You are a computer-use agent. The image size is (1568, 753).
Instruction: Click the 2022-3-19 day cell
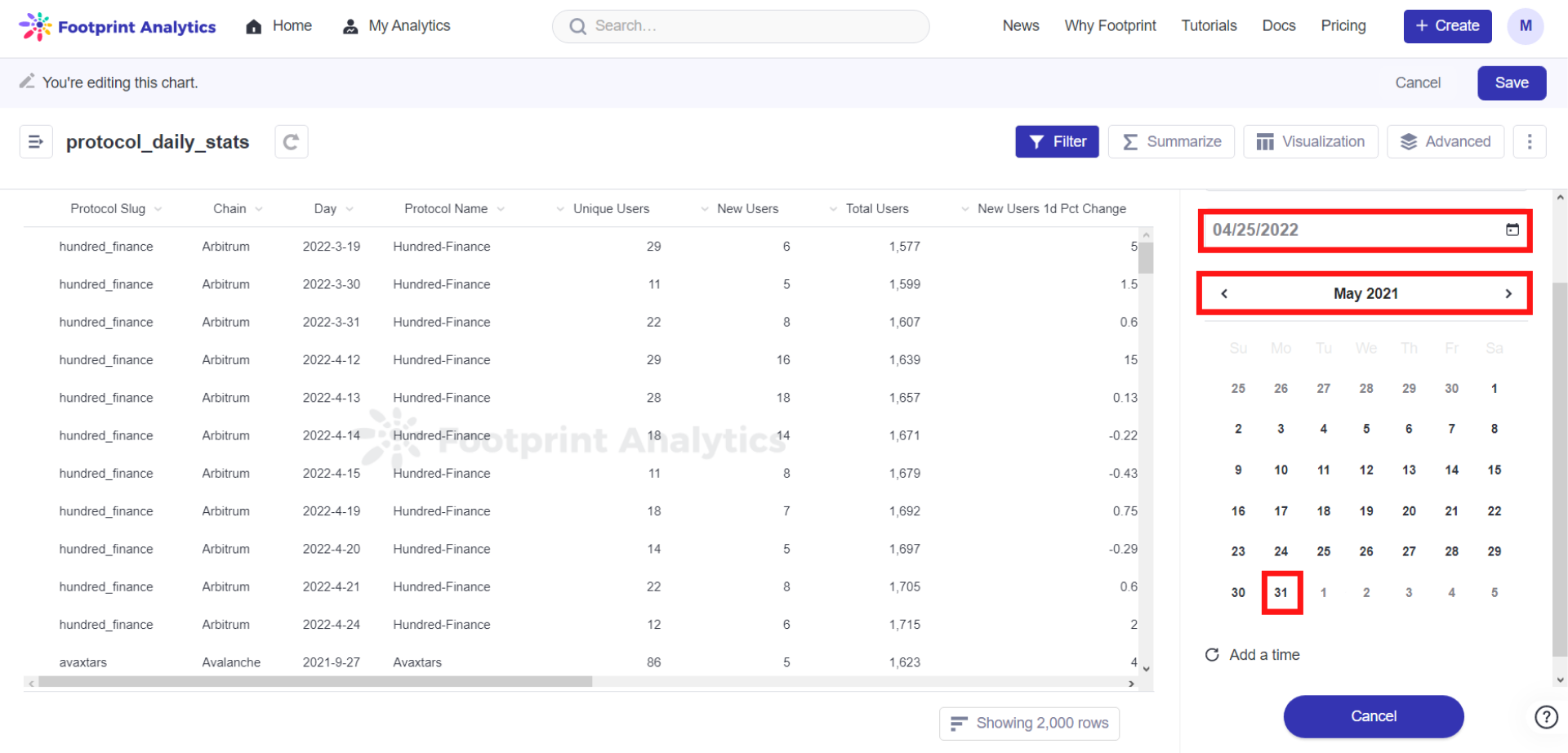(331, 247)
